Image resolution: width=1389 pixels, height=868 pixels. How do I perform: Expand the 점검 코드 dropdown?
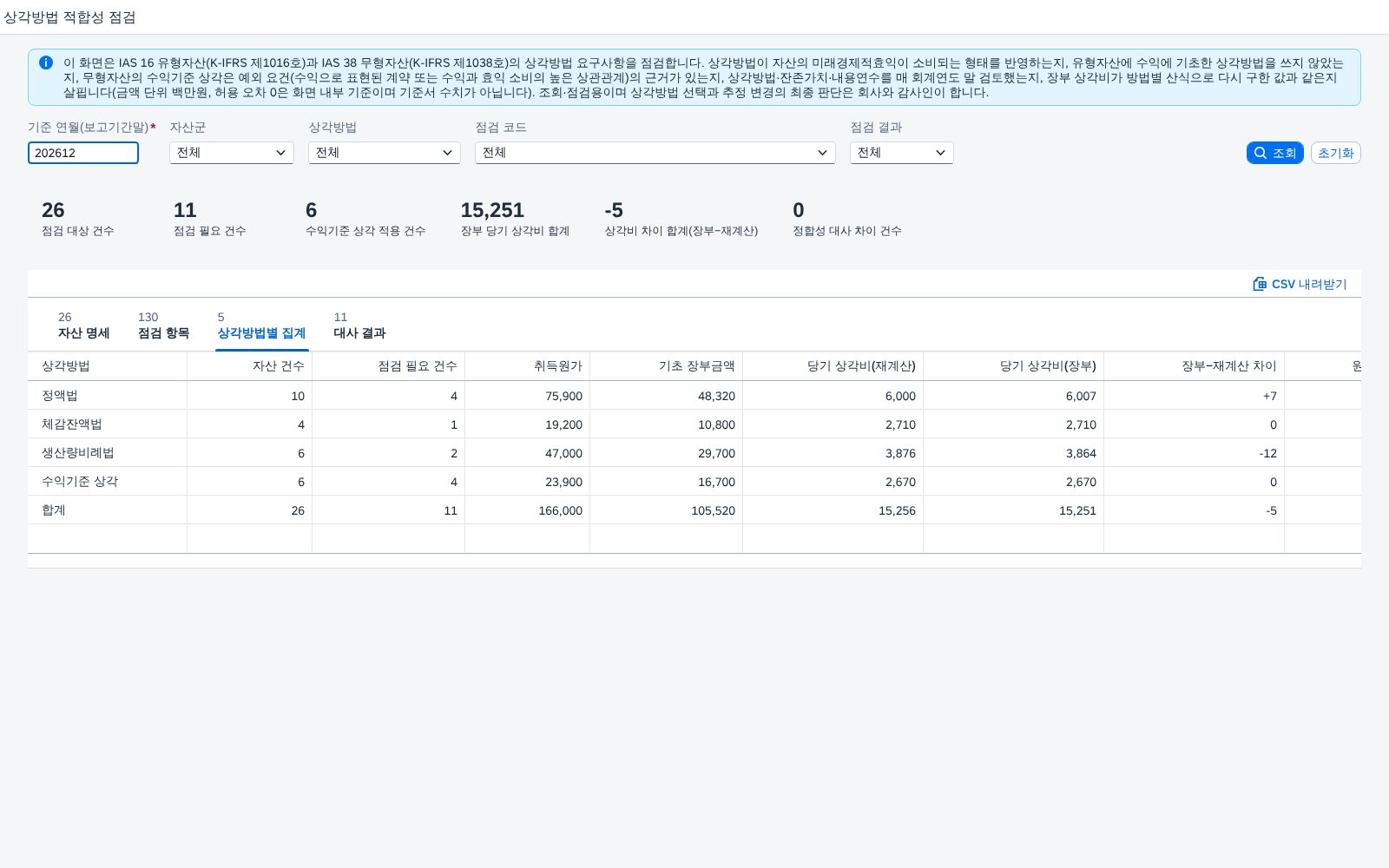tap(655, 153)
